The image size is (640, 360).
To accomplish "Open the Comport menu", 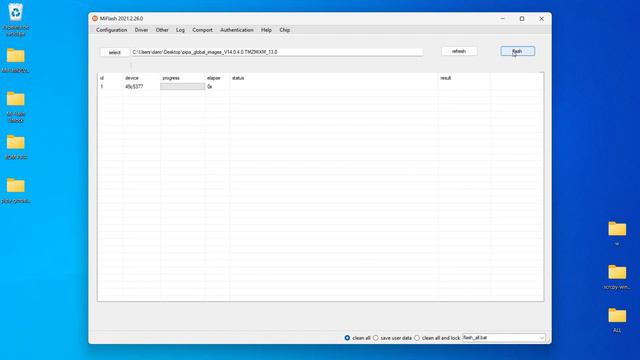I will 202,30.
